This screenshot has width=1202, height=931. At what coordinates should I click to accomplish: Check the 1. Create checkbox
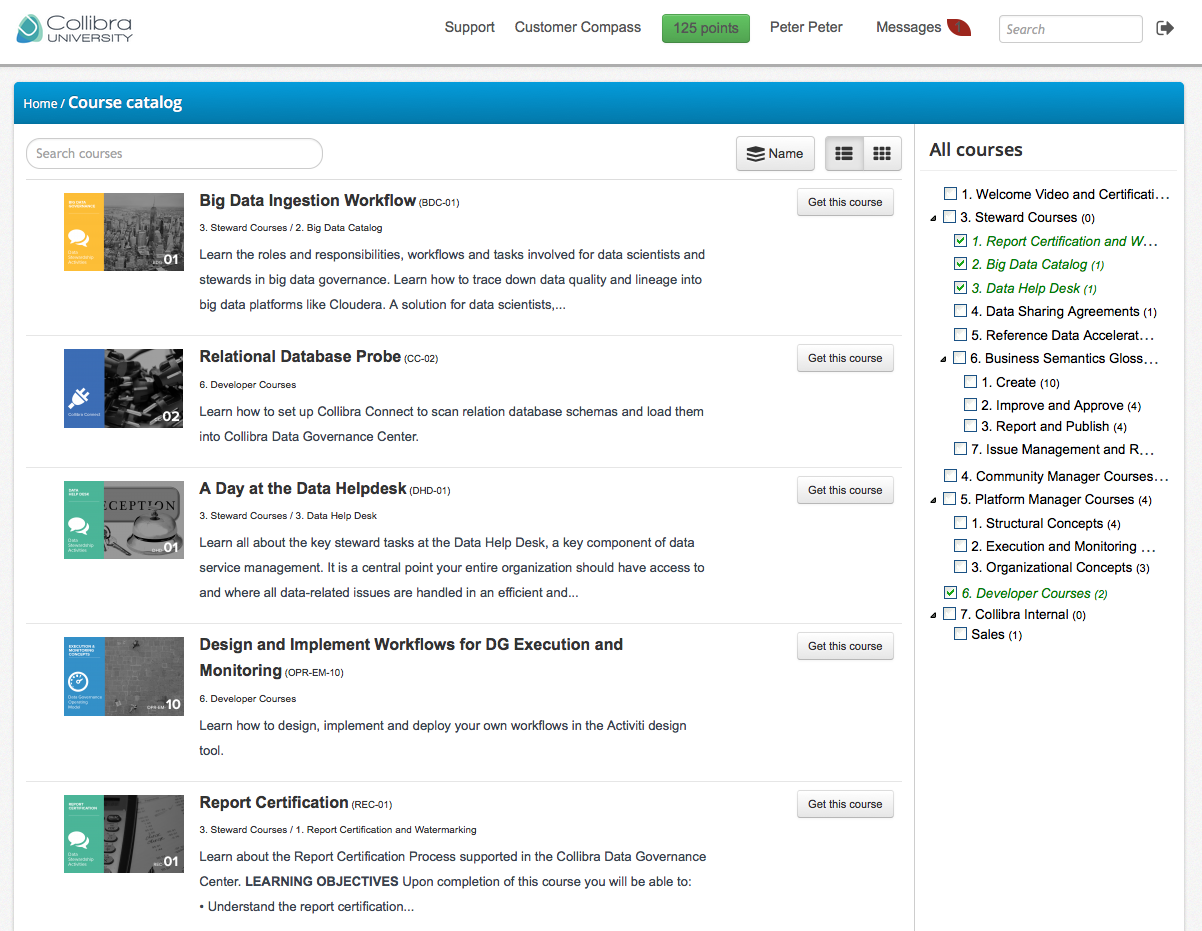point(970,382)
